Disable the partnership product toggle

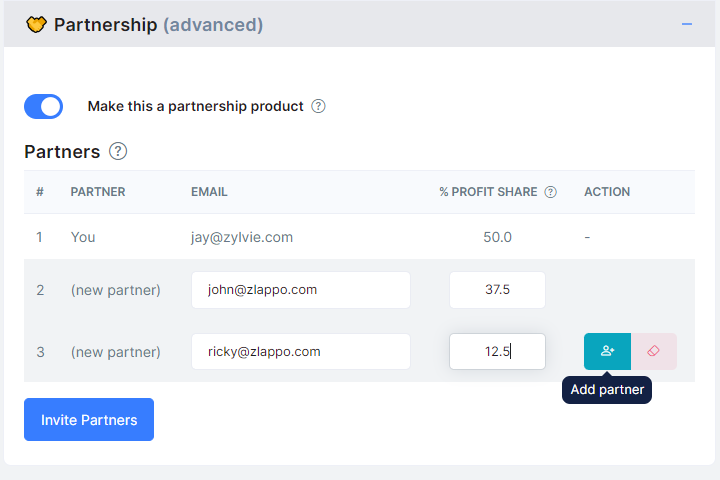click(44, 107)
